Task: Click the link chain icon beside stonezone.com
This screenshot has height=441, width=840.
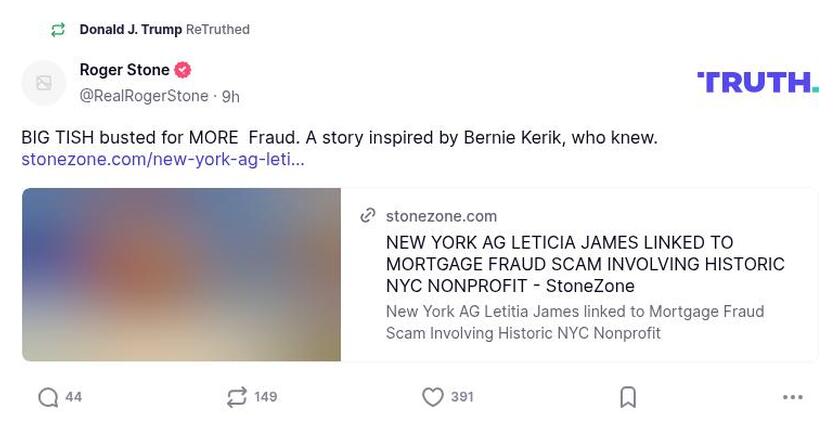Action: (368, 215)
